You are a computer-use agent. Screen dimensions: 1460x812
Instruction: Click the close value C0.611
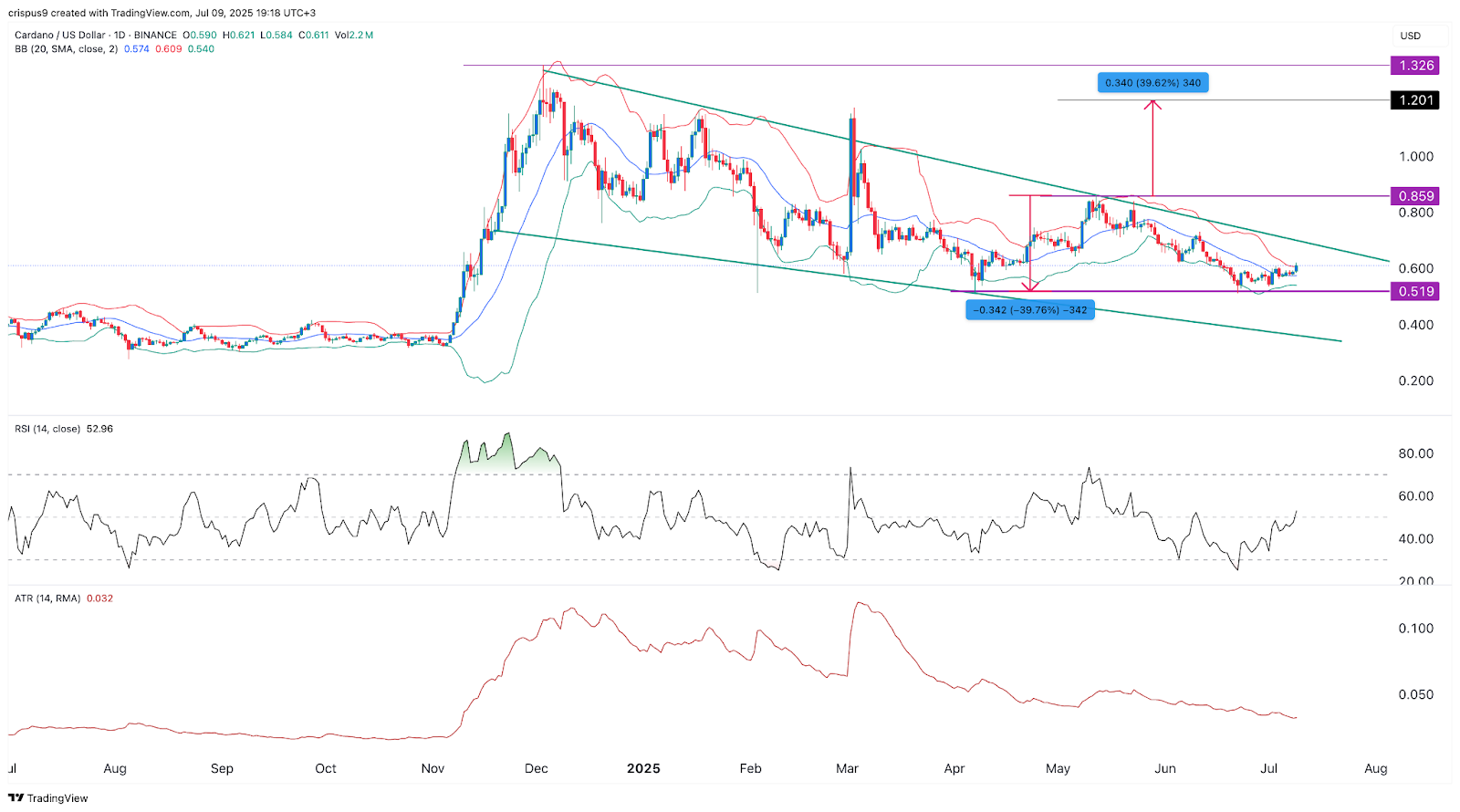314,36
